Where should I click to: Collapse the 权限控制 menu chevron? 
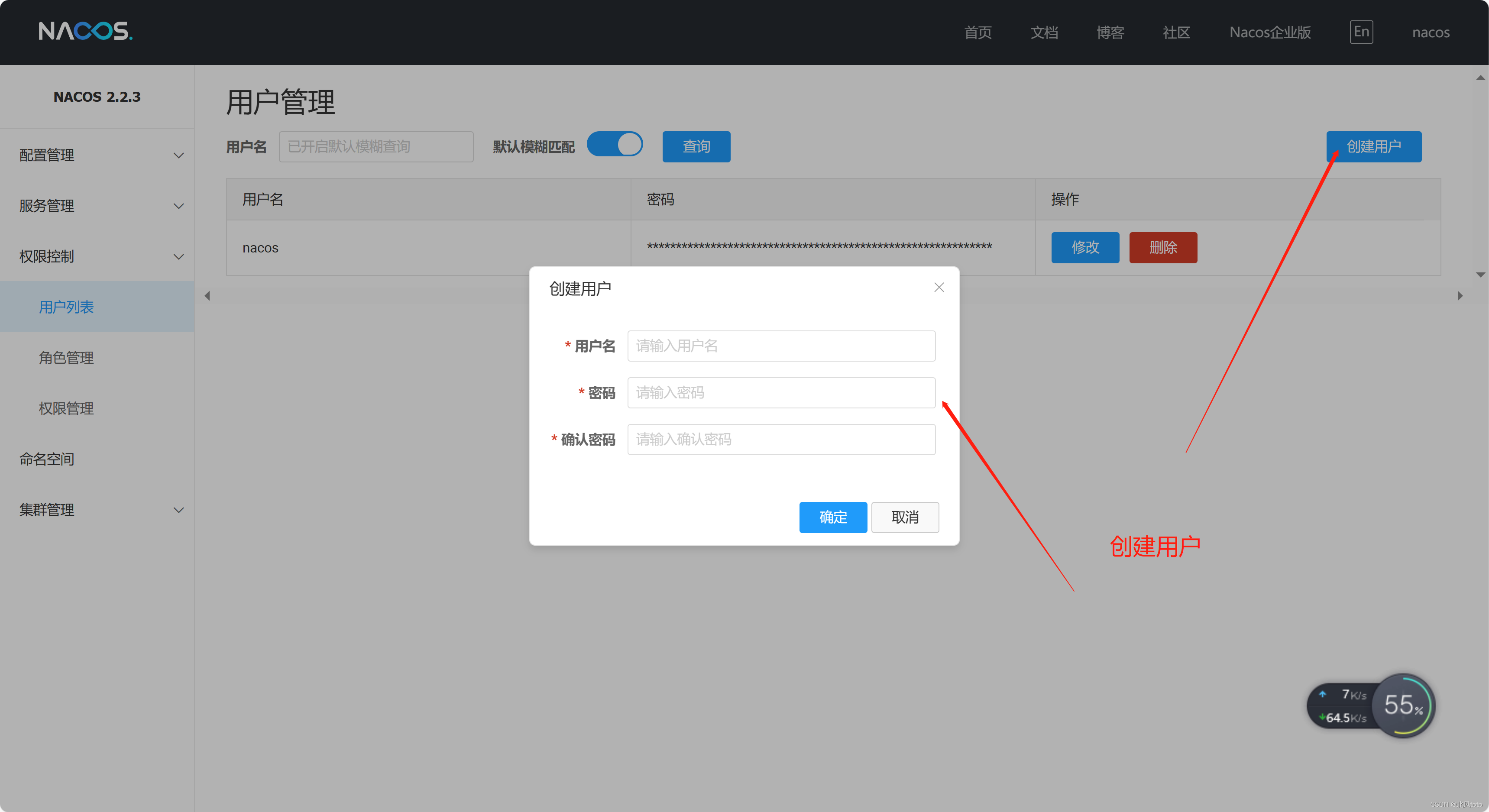pos(178,257)
